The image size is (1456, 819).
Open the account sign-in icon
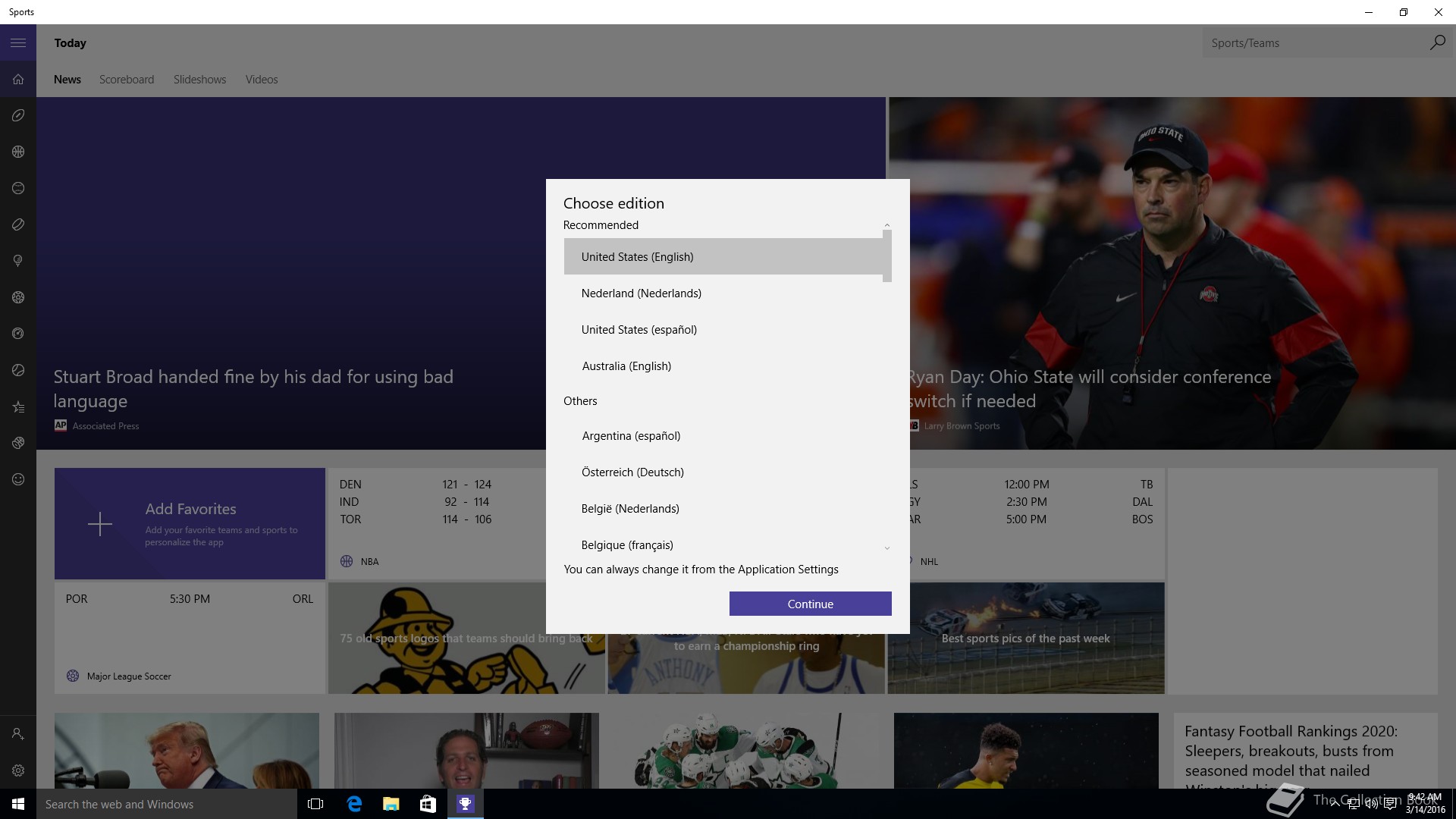pos(18,734)
